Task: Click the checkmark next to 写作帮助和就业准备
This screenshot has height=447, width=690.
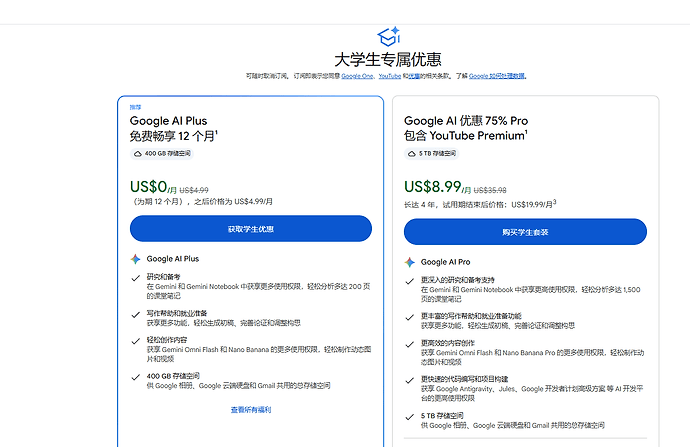Action: tap(136, 314)
